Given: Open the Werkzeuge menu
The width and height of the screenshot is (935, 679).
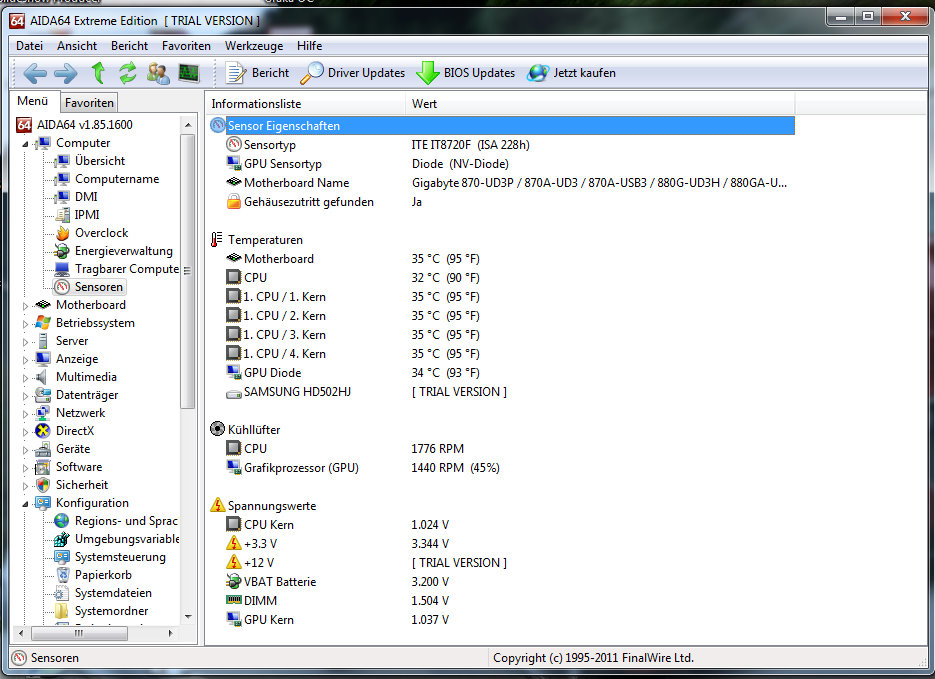Looking at the screenshot, I should click(254, 46).
